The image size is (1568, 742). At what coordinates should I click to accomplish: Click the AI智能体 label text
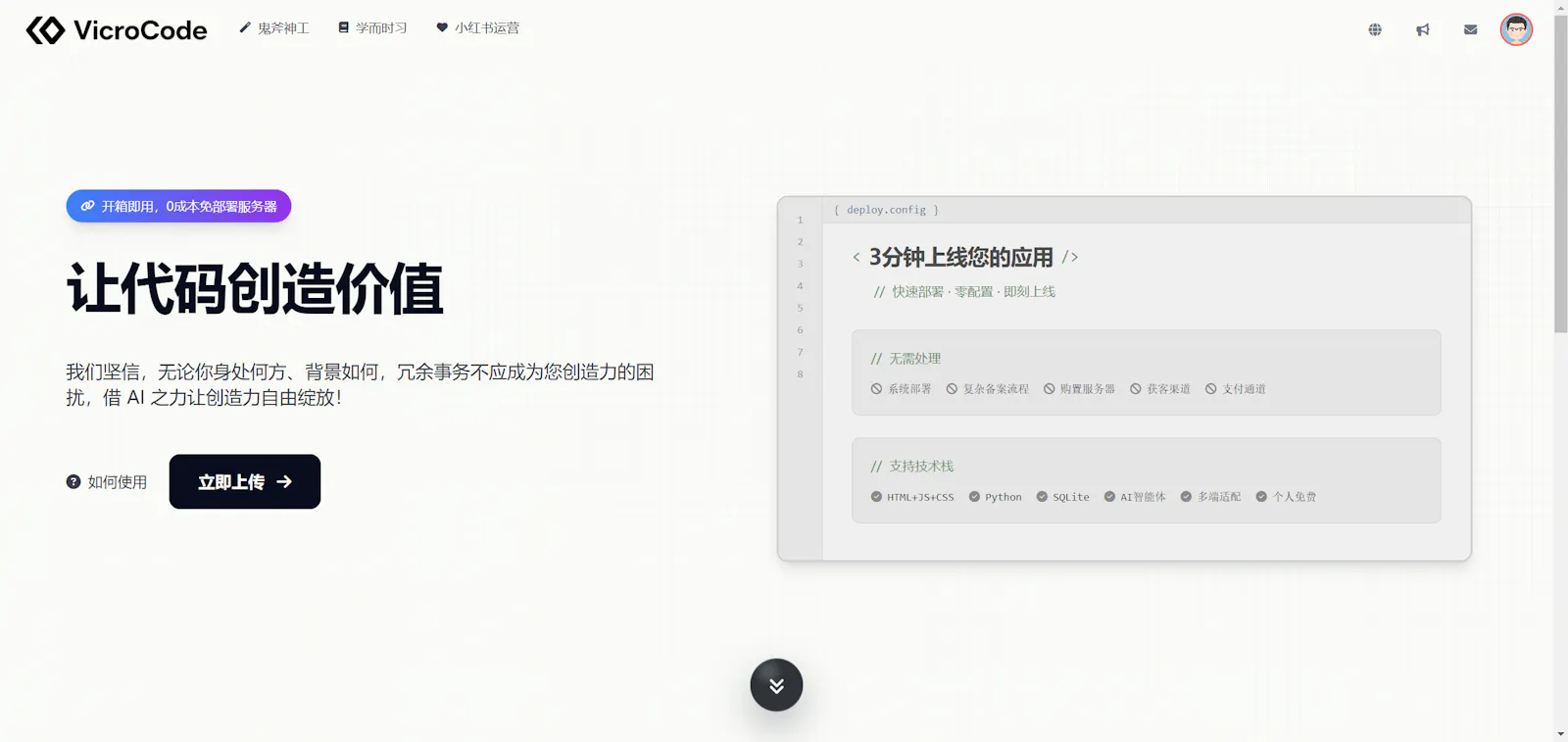click(1143, 497)
